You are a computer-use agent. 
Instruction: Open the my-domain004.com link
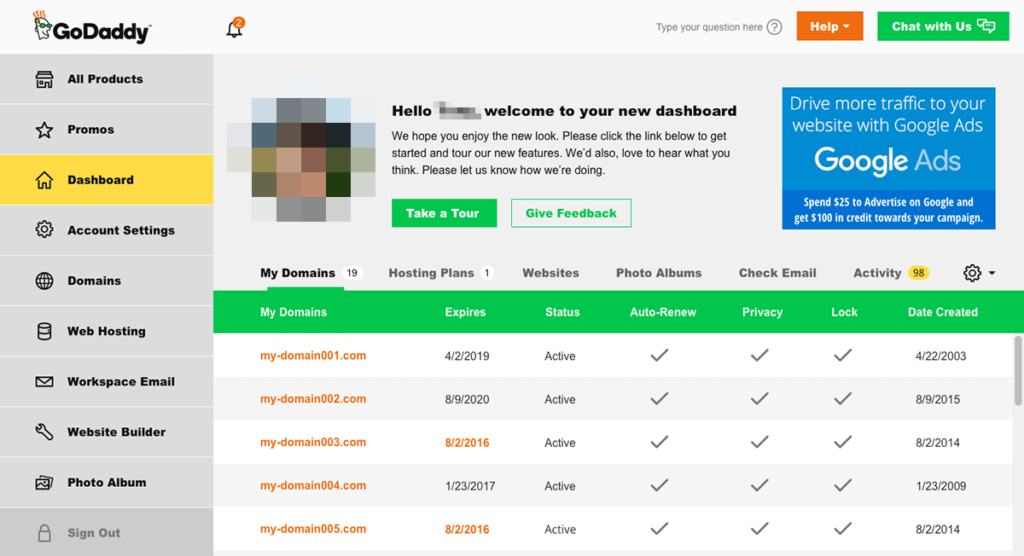coord(313,485)
